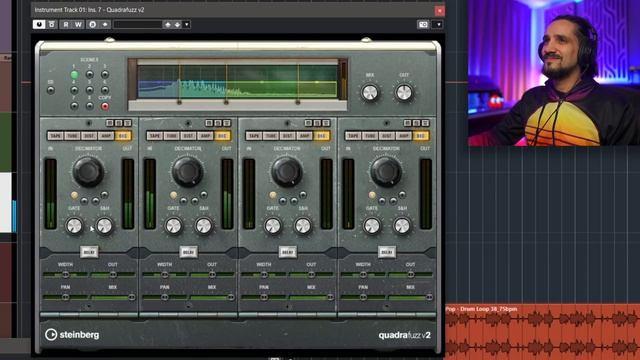The image size is (640, 360).
Task: Toggle DELAY button in band 2
Action: (188, 252)
